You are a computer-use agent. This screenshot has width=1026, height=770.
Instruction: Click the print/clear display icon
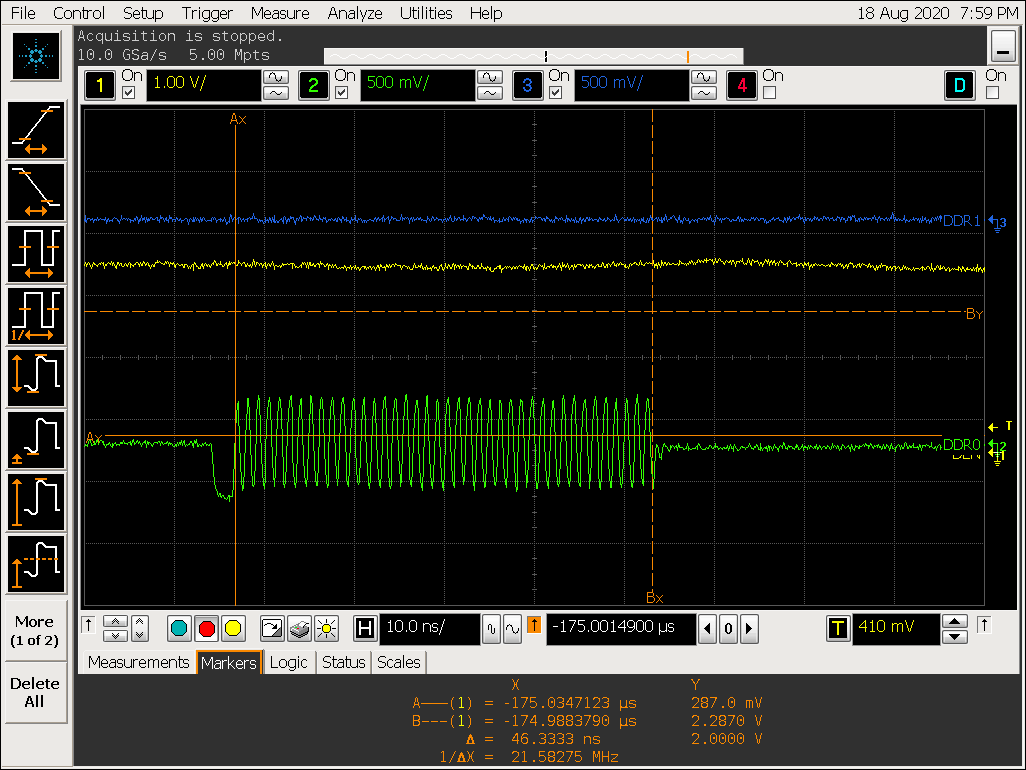point(299,629)
